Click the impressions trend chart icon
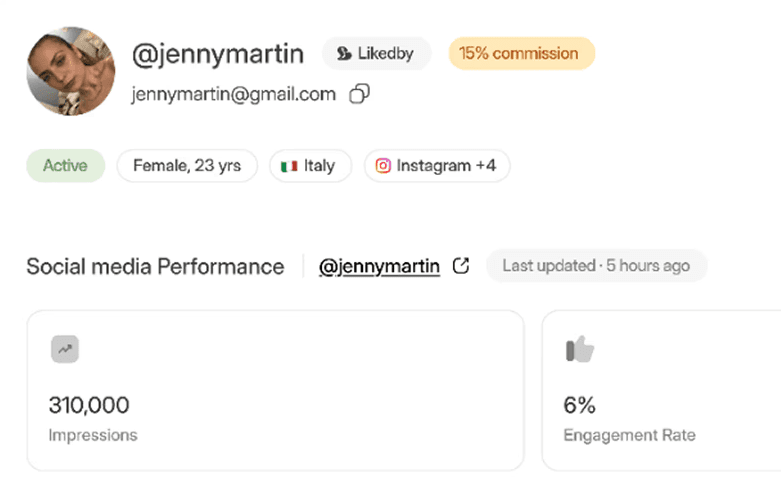The height and width of the screenshot is (480, 781). pyautogui.click(x=65, y=349)
